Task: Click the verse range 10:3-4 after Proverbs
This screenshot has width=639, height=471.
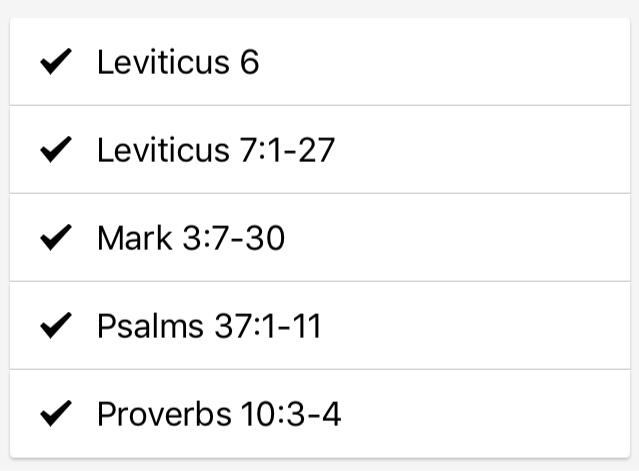Action: 291,414
